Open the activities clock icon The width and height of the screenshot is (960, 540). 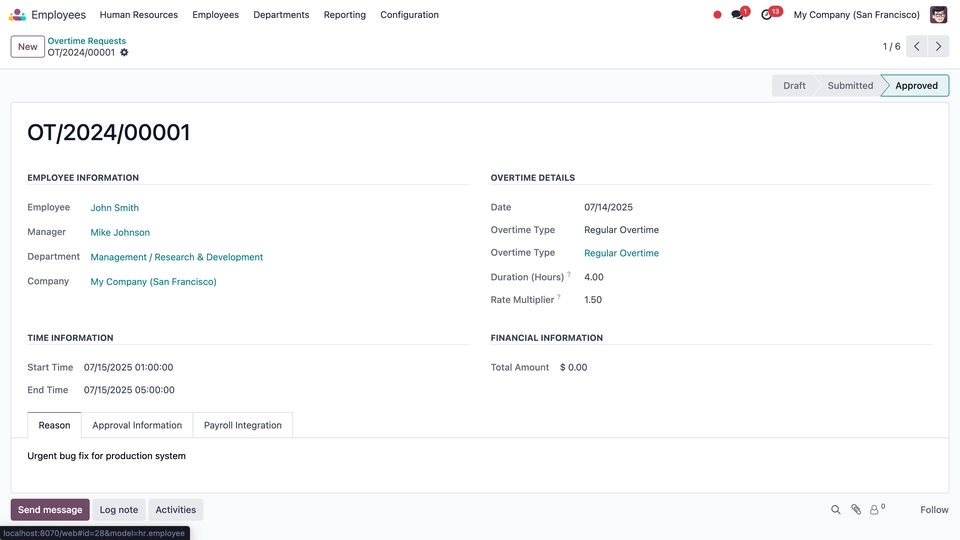pyautogui.click(x=766, y=15)
